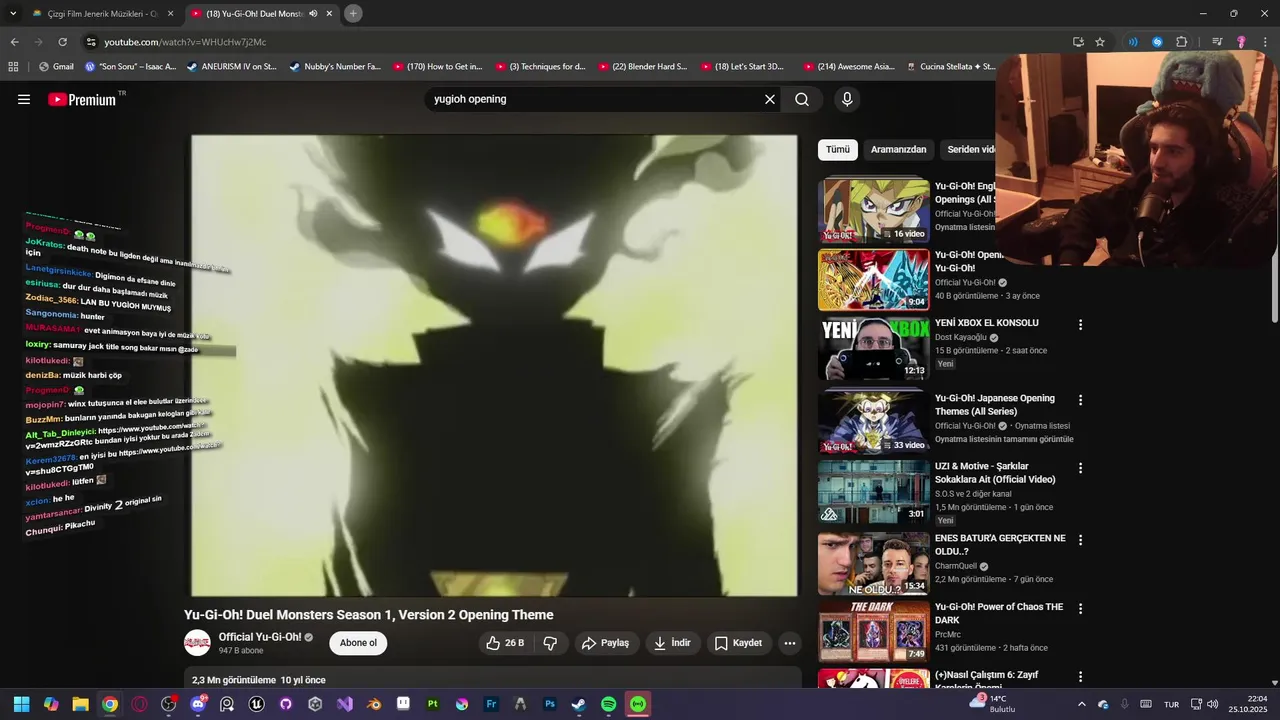
Task: Open options for Power of Chaos THE DARK
Action: (1080, 609)
